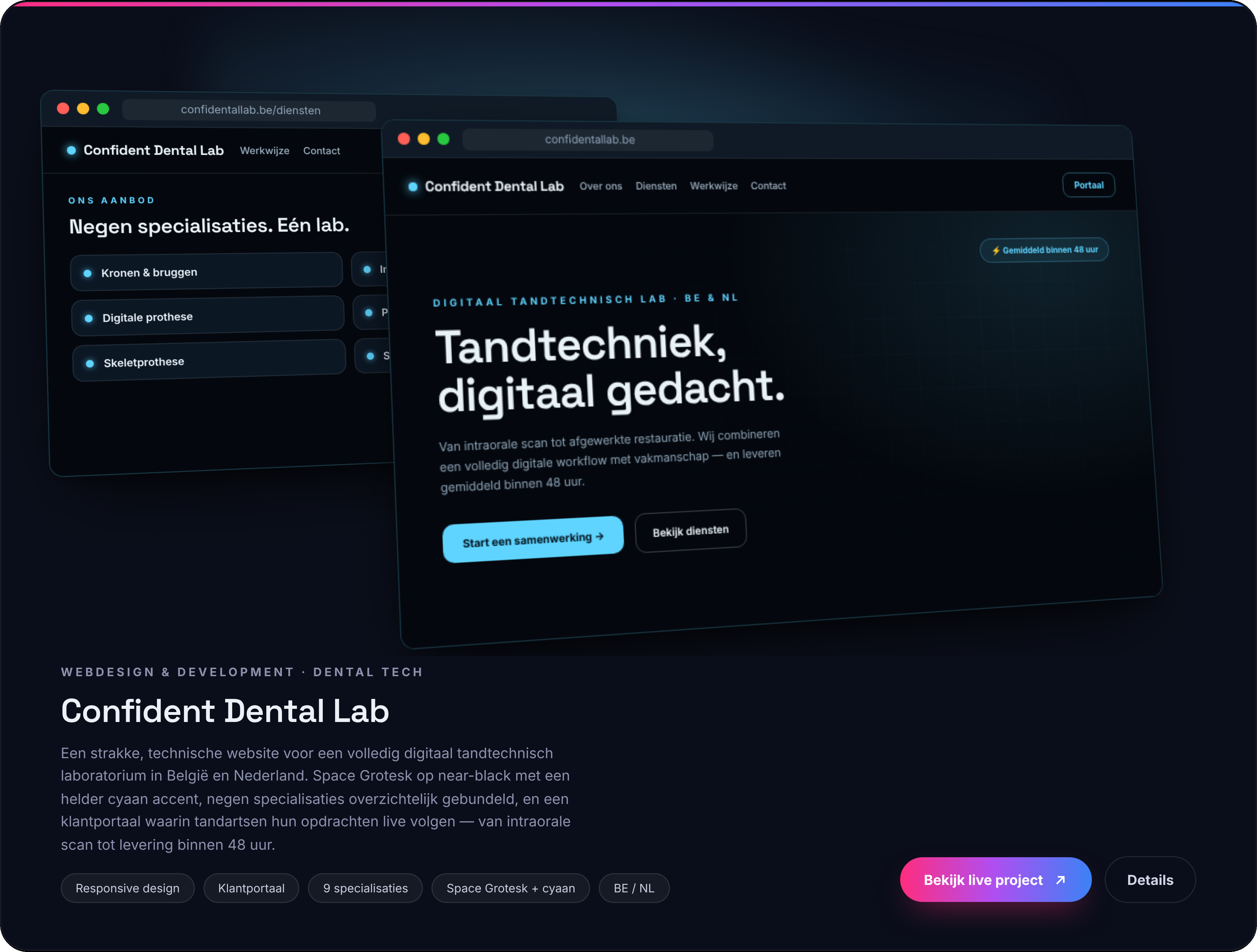Click the Gemiddeld binnen 48 uur badge
The width and height of the screenshot is (1257, 952).
1044,250
